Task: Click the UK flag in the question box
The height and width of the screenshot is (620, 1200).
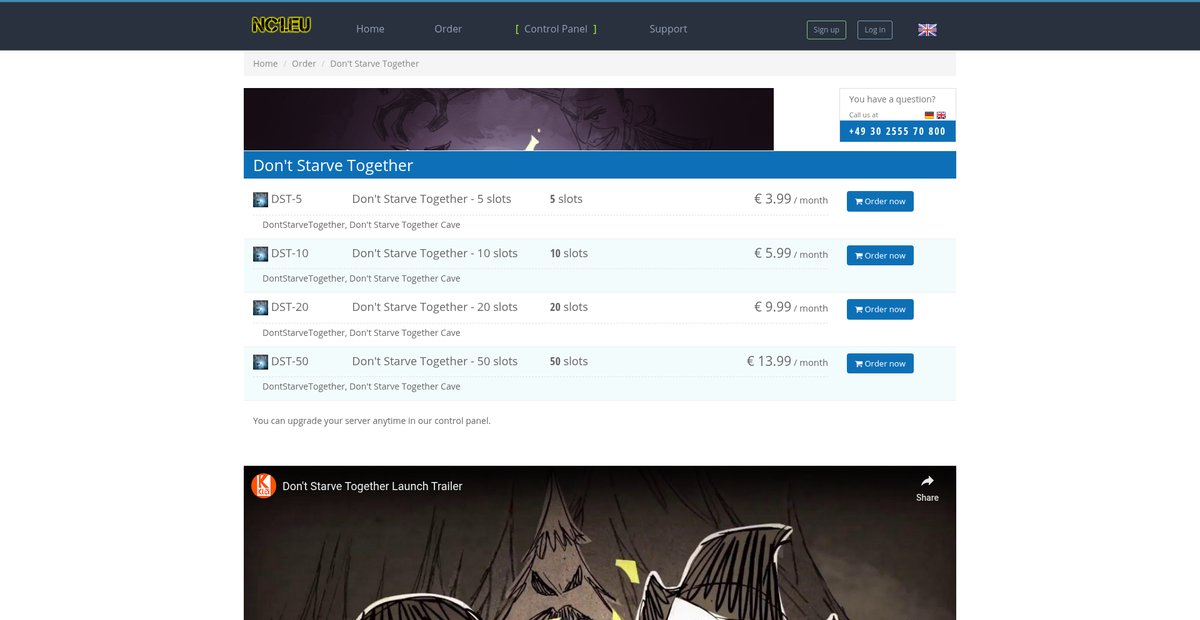Action: click(x=941, y=115)
